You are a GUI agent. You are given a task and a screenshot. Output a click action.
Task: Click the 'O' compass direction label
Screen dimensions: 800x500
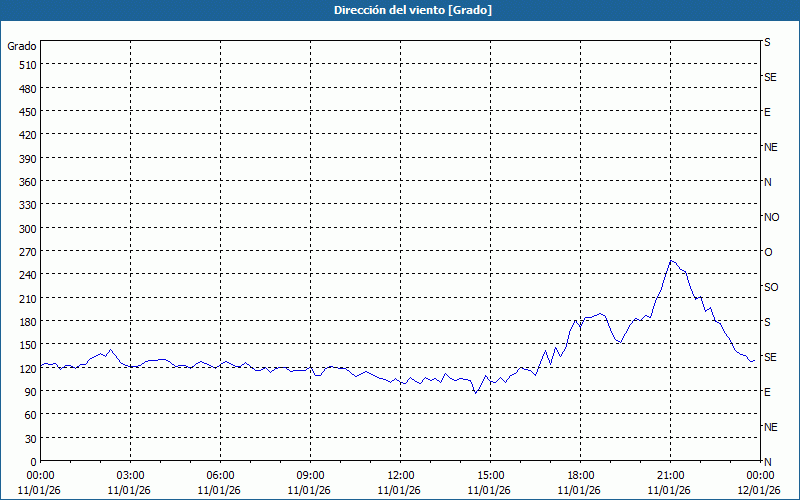(x=768, y=252)
